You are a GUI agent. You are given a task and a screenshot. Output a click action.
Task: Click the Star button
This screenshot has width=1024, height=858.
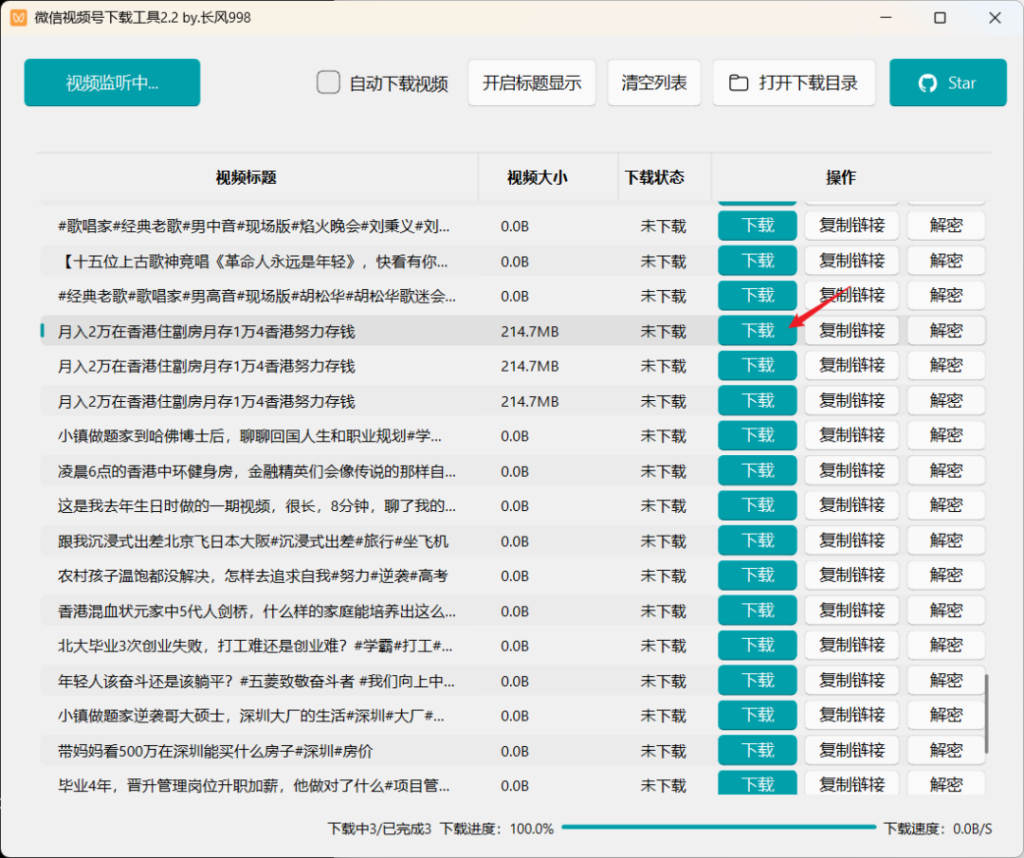point(947,83)
